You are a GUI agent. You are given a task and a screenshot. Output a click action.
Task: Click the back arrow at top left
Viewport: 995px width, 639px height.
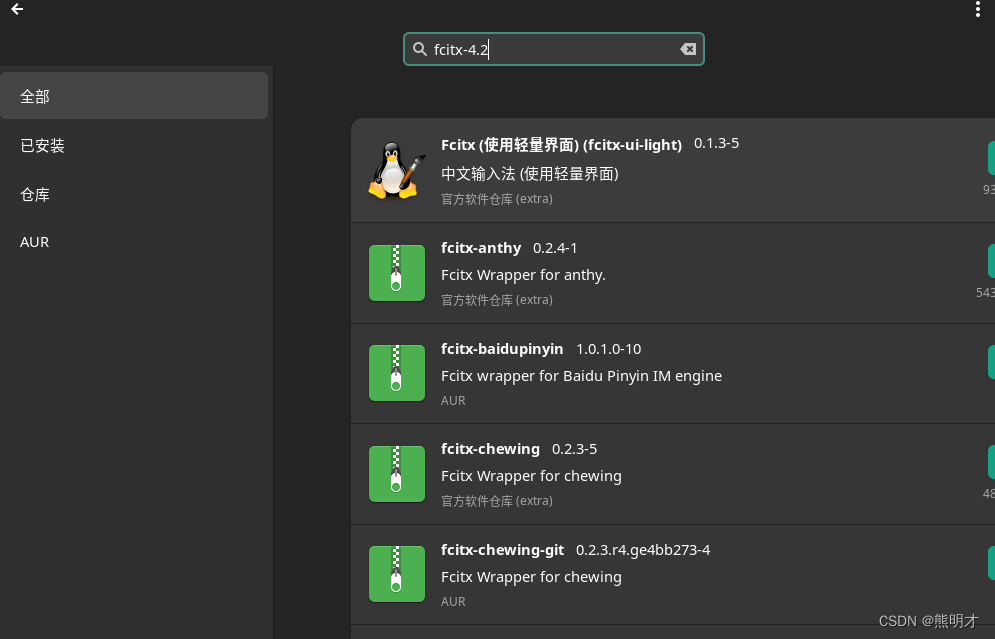16,9
